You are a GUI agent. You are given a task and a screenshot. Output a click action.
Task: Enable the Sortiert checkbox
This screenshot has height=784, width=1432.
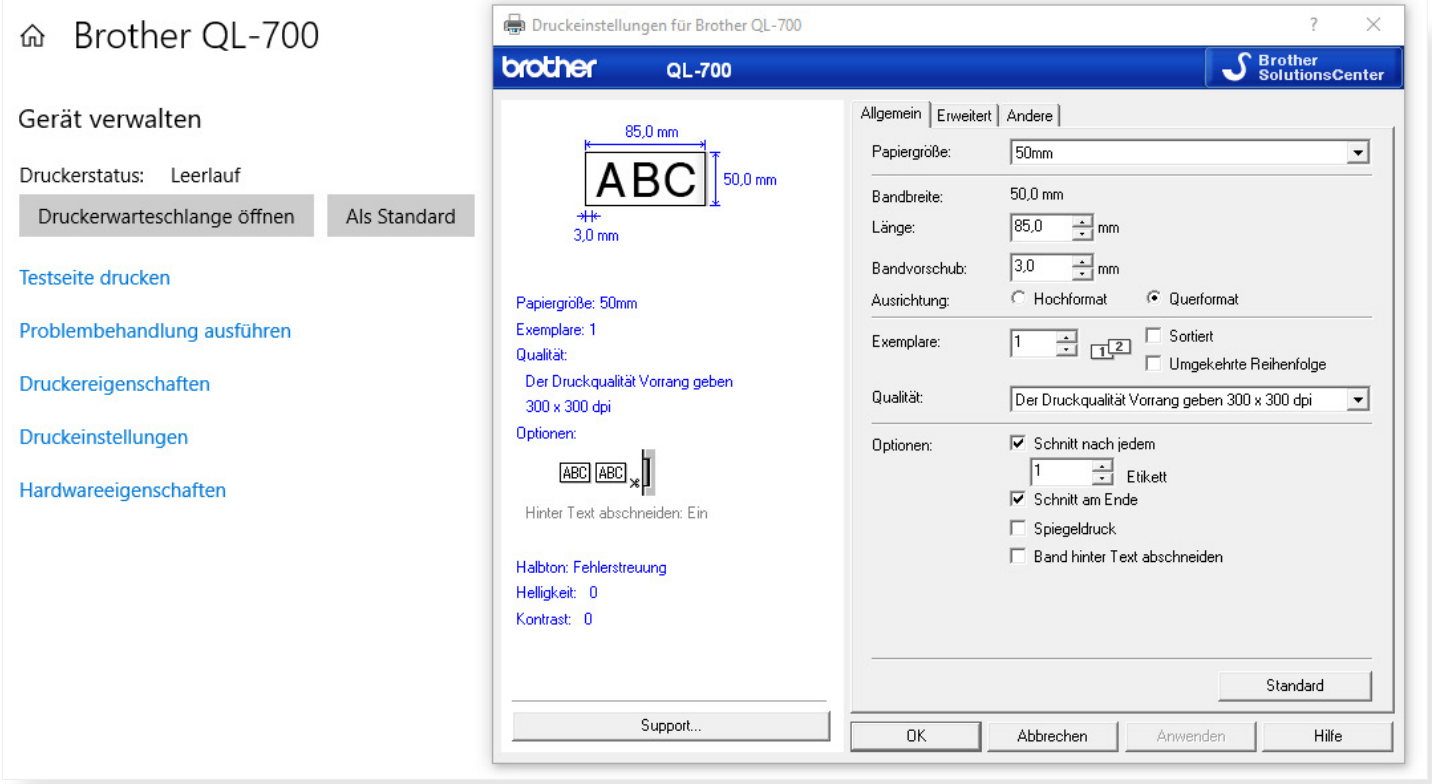(1154, 336)
